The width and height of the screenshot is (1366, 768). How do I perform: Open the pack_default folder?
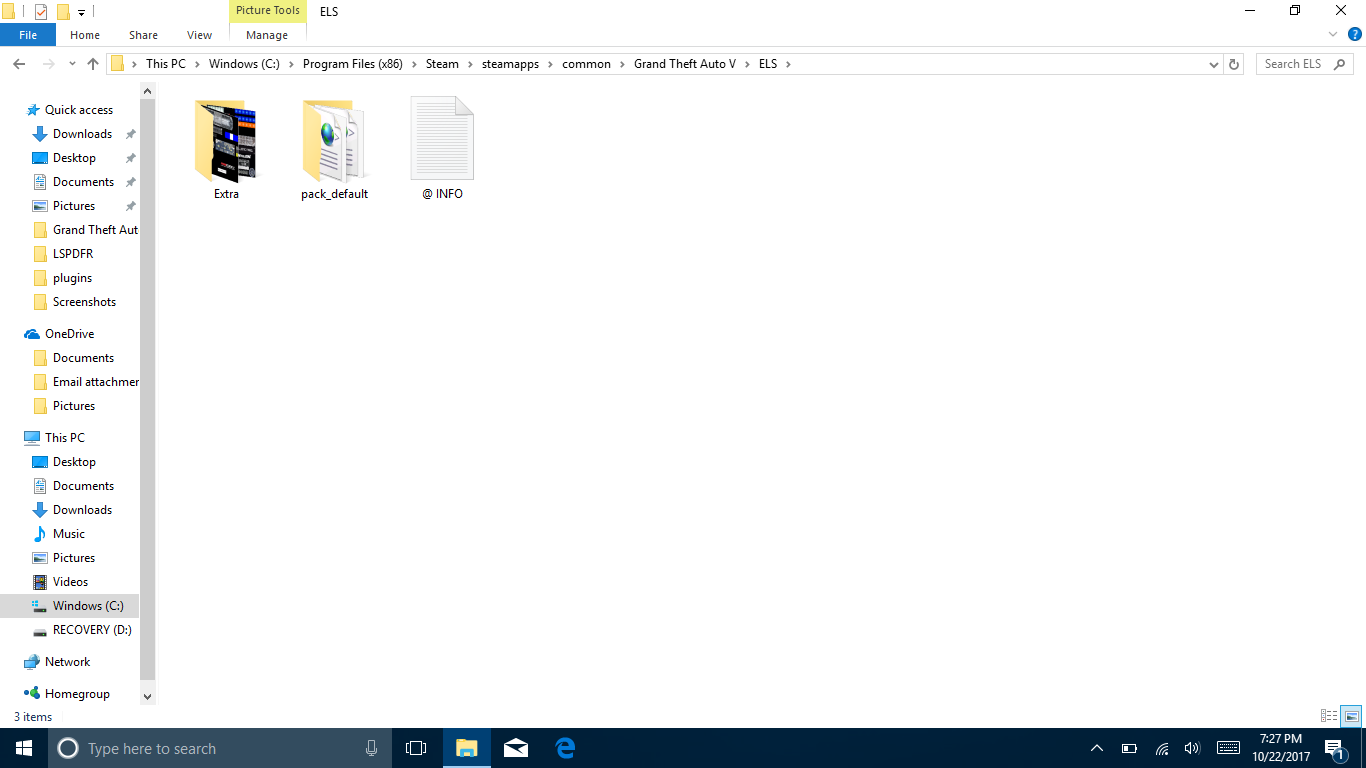pyautogui.click(x=334, y=148)
